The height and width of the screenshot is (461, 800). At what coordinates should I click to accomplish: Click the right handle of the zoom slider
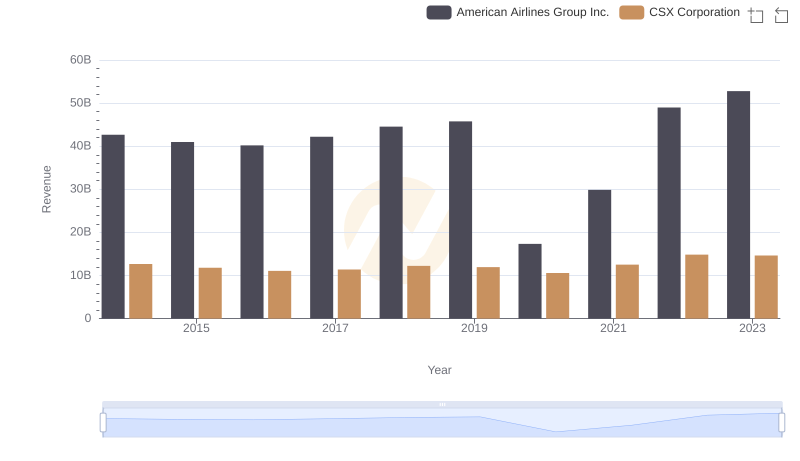click(782, 423)
